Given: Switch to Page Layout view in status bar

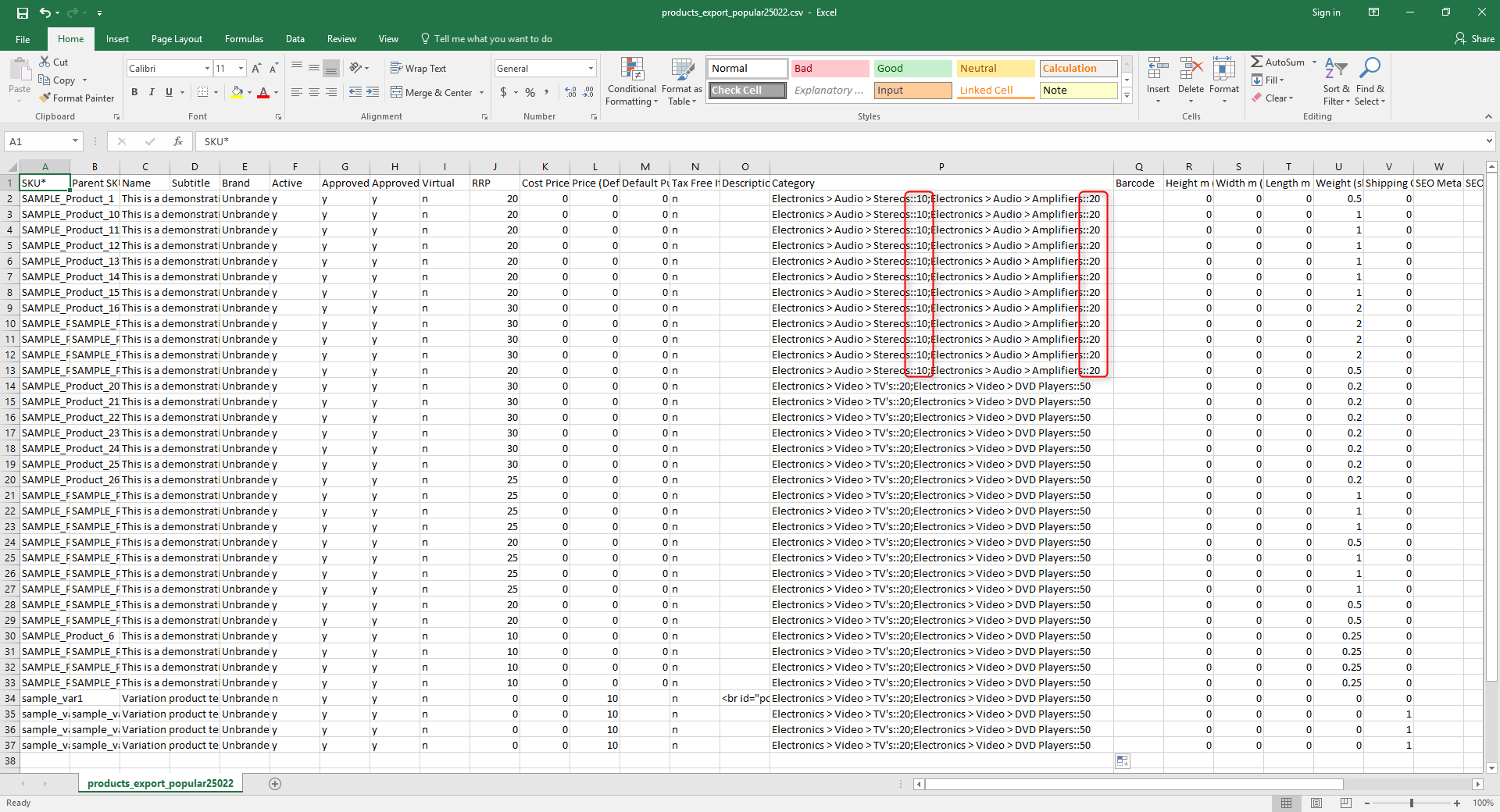Looking at the screenshot, I should pyautogui.click(x=1316, y=803).
